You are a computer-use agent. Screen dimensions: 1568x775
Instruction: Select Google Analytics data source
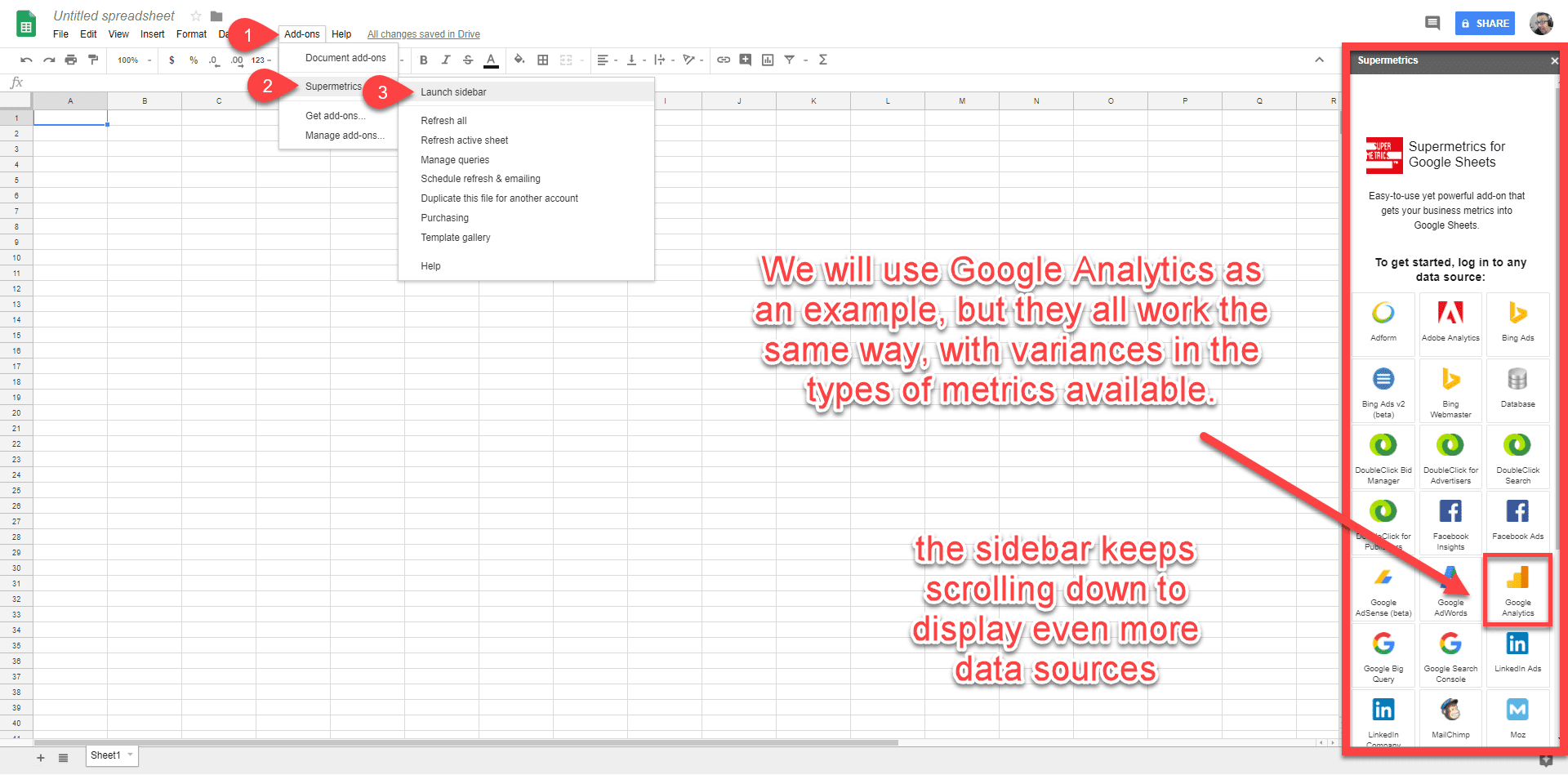[1517, 590]
